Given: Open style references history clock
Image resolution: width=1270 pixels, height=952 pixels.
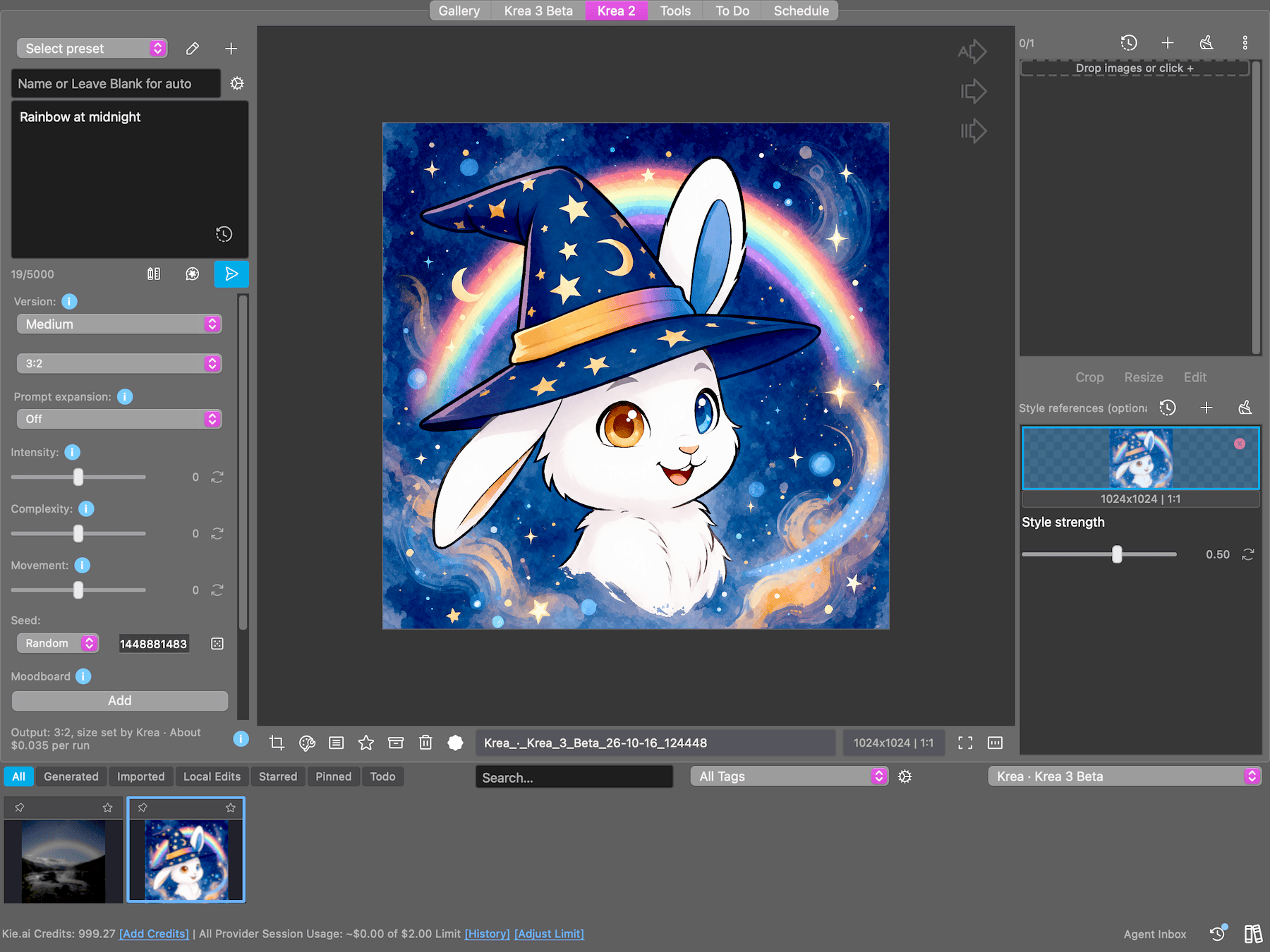Looking at the screenshot, I should 1168,408.
